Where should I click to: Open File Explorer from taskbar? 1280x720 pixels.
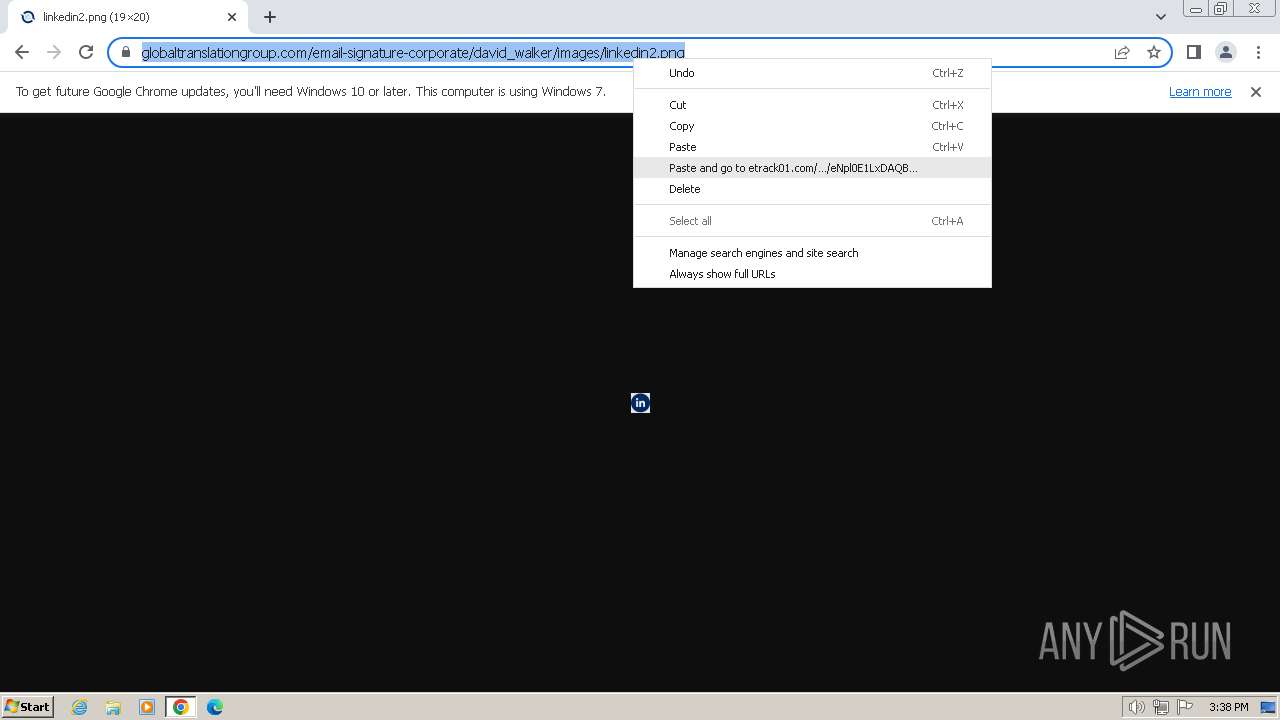[113, 707]
